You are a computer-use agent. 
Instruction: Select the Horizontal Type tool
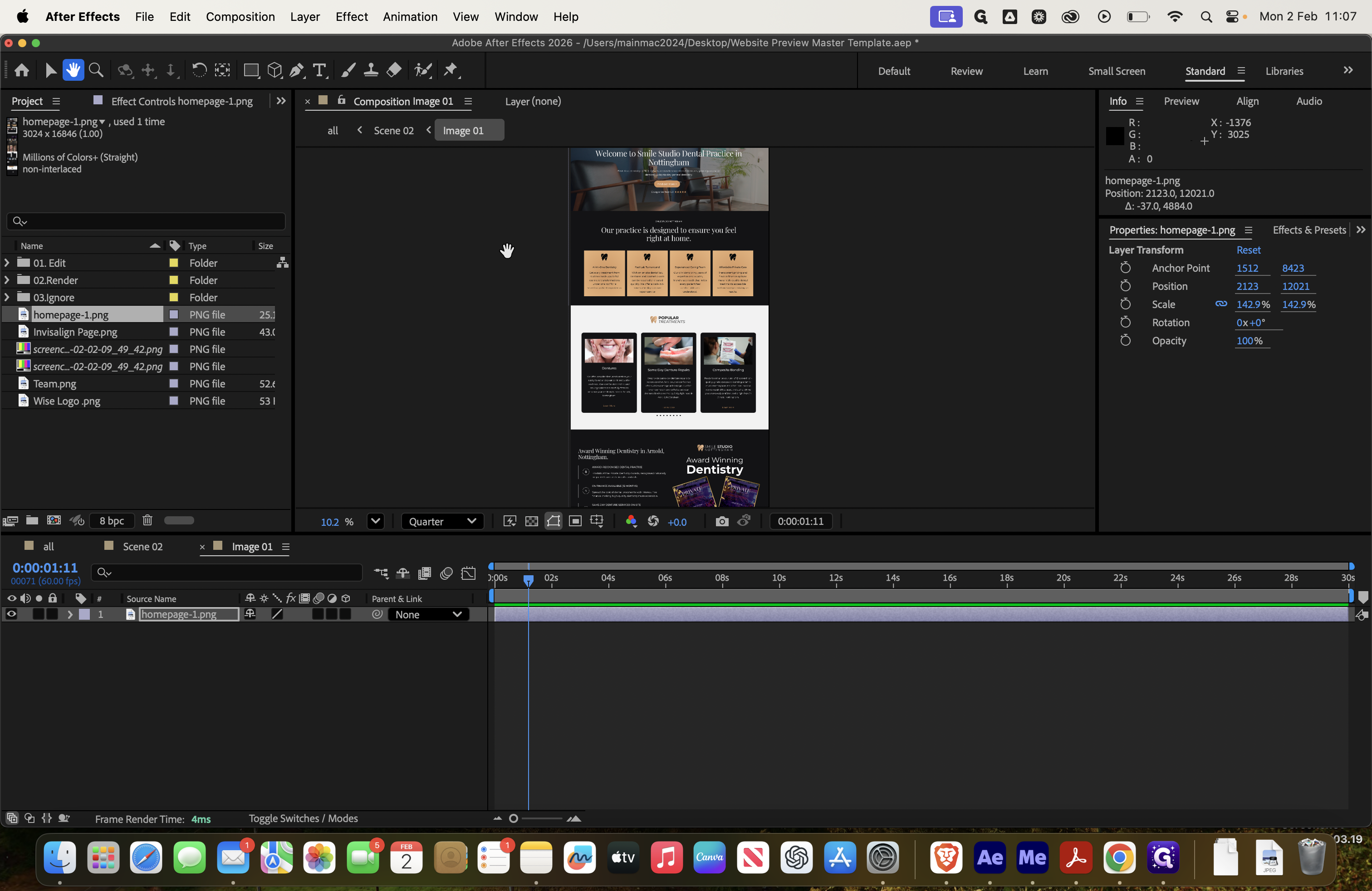320,70
